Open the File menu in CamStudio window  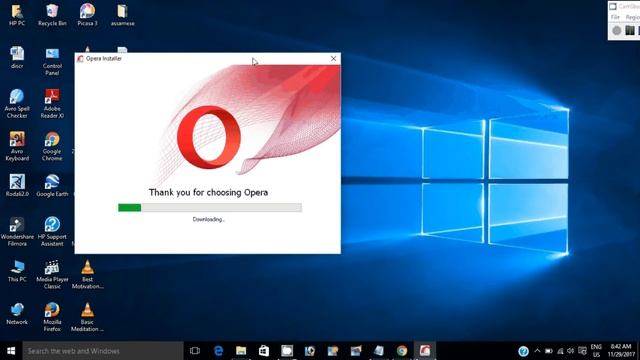point(615,17)
